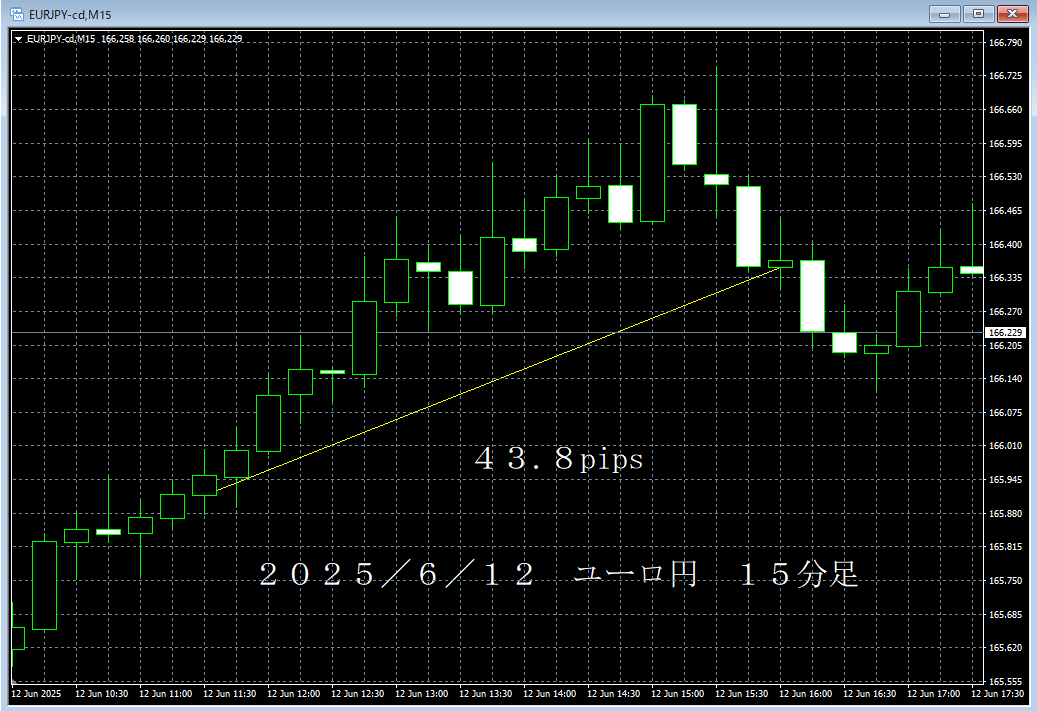Select the EURJPY-cd,M15 chart title text
1037x711 pixels.
click(x=65, y=14)
